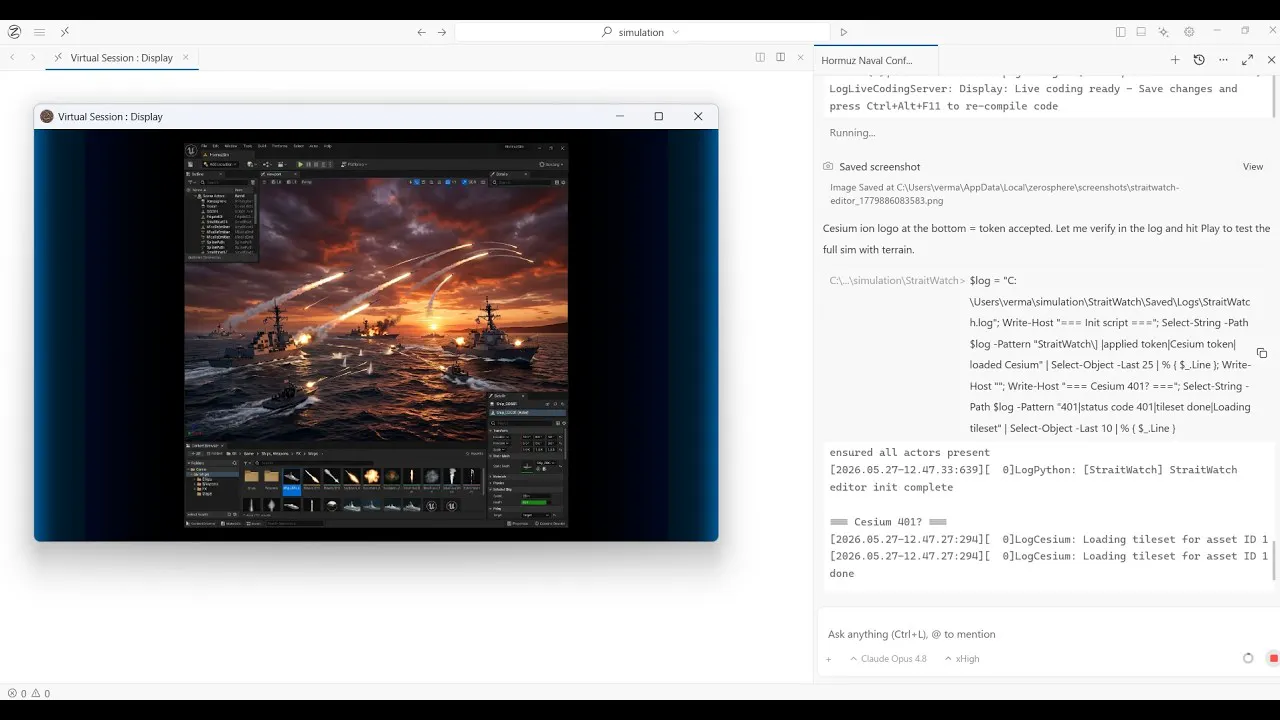Copy the PowerShell command with copy icon
Image resolution: width=1280 pixels, height=720 pixels.
click(1262, 353)
